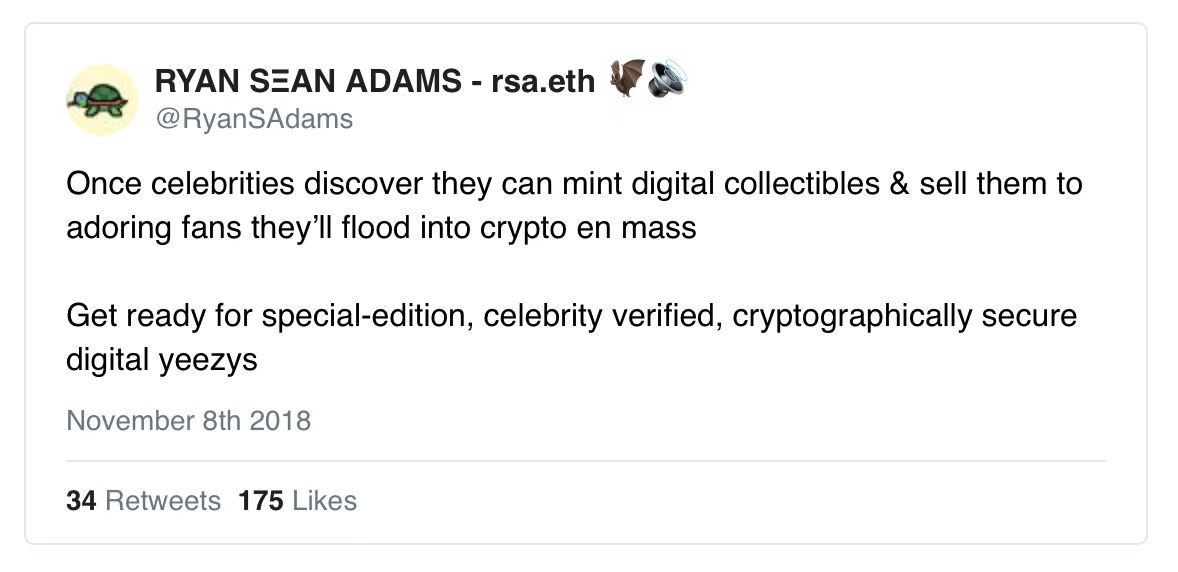Click the turtle profile avatar
This screenshot has height=572, width=1178.
point(101,99)
